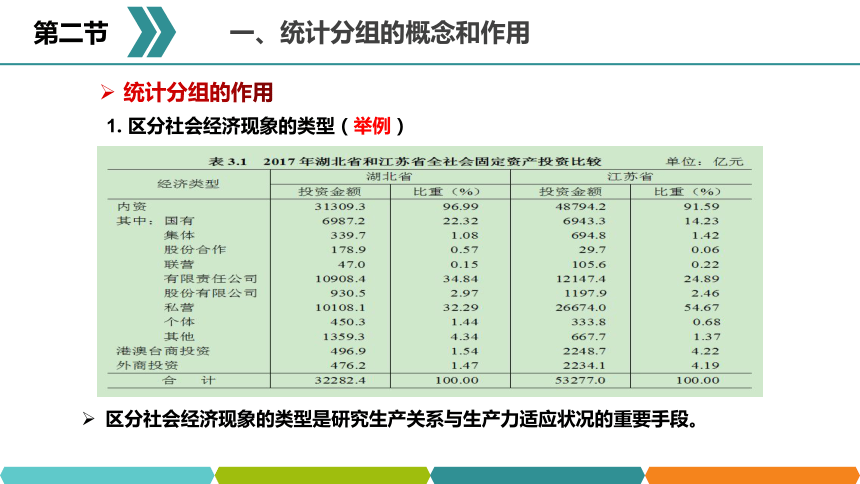Select the 经济类型 column header
This screenshot has height=484, width=860.
tap(188, 184)
